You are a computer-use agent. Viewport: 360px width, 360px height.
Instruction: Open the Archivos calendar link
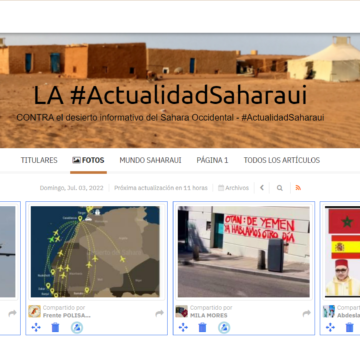tap(233, 188)
